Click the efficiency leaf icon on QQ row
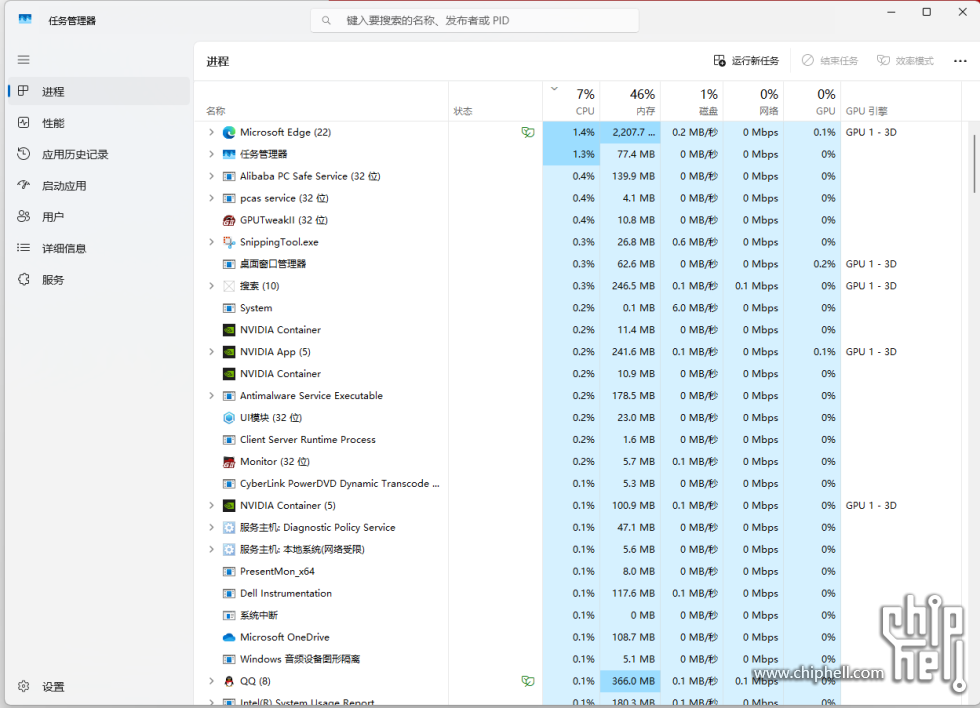This screenshot has height=708, width=980. (528, 681)
